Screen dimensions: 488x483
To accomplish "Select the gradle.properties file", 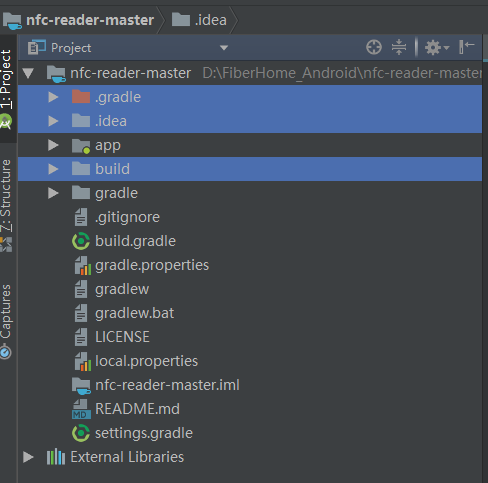I will click(x=152, y=265).
